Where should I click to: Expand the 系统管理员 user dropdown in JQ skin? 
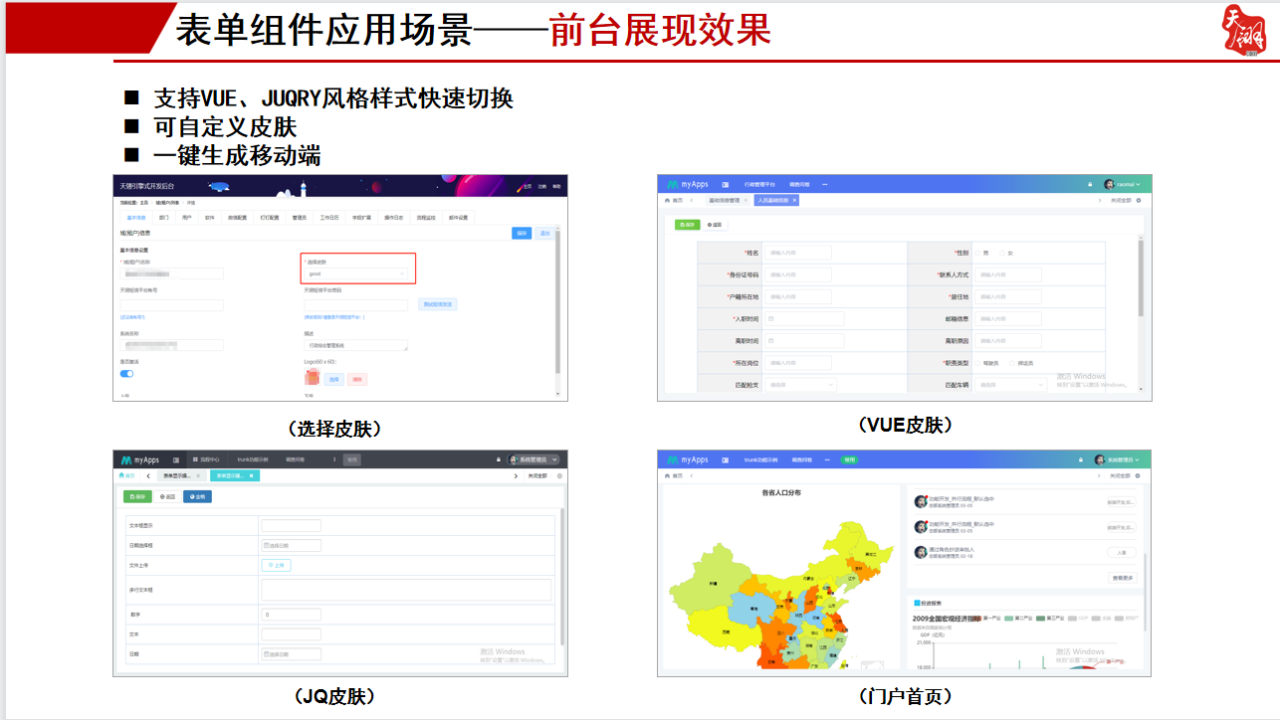click(x=532, y=460)
